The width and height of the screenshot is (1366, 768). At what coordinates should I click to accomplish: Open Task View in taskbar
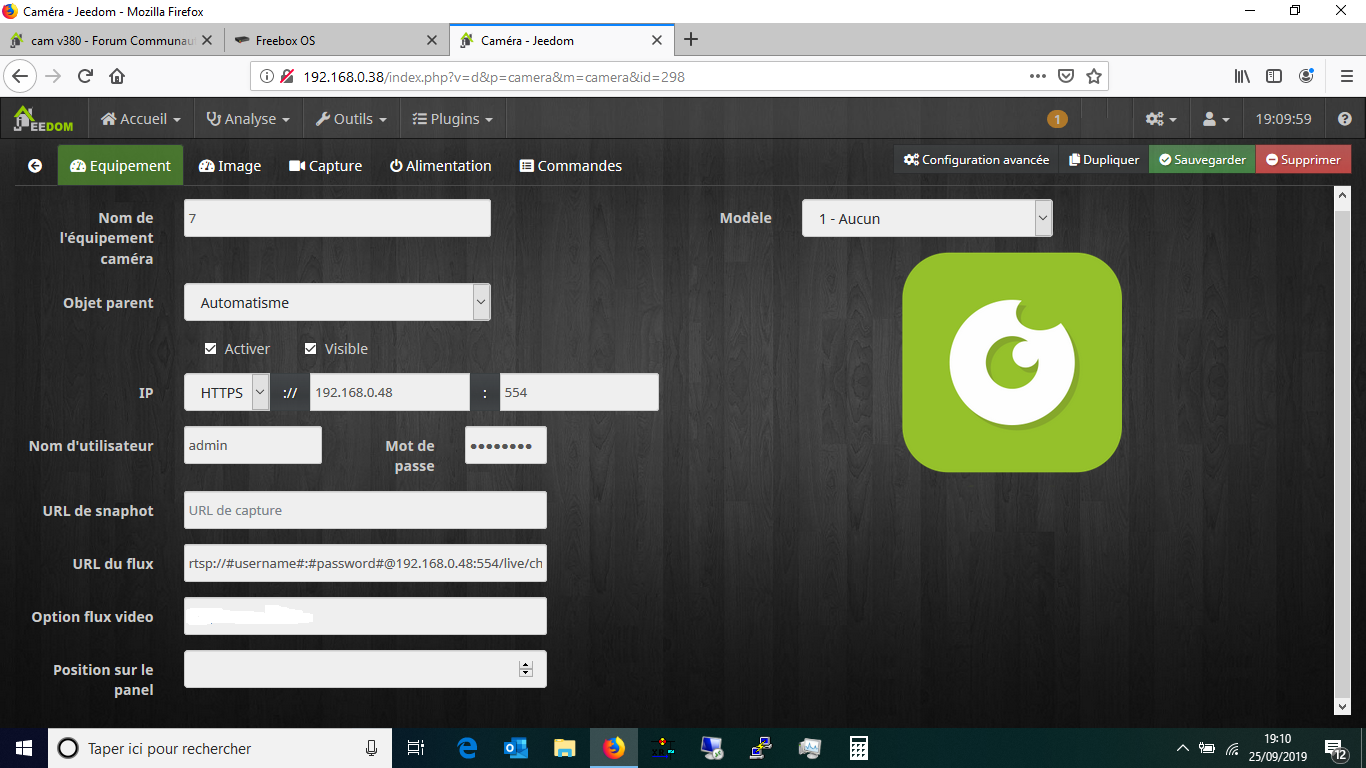pos(417,748)
